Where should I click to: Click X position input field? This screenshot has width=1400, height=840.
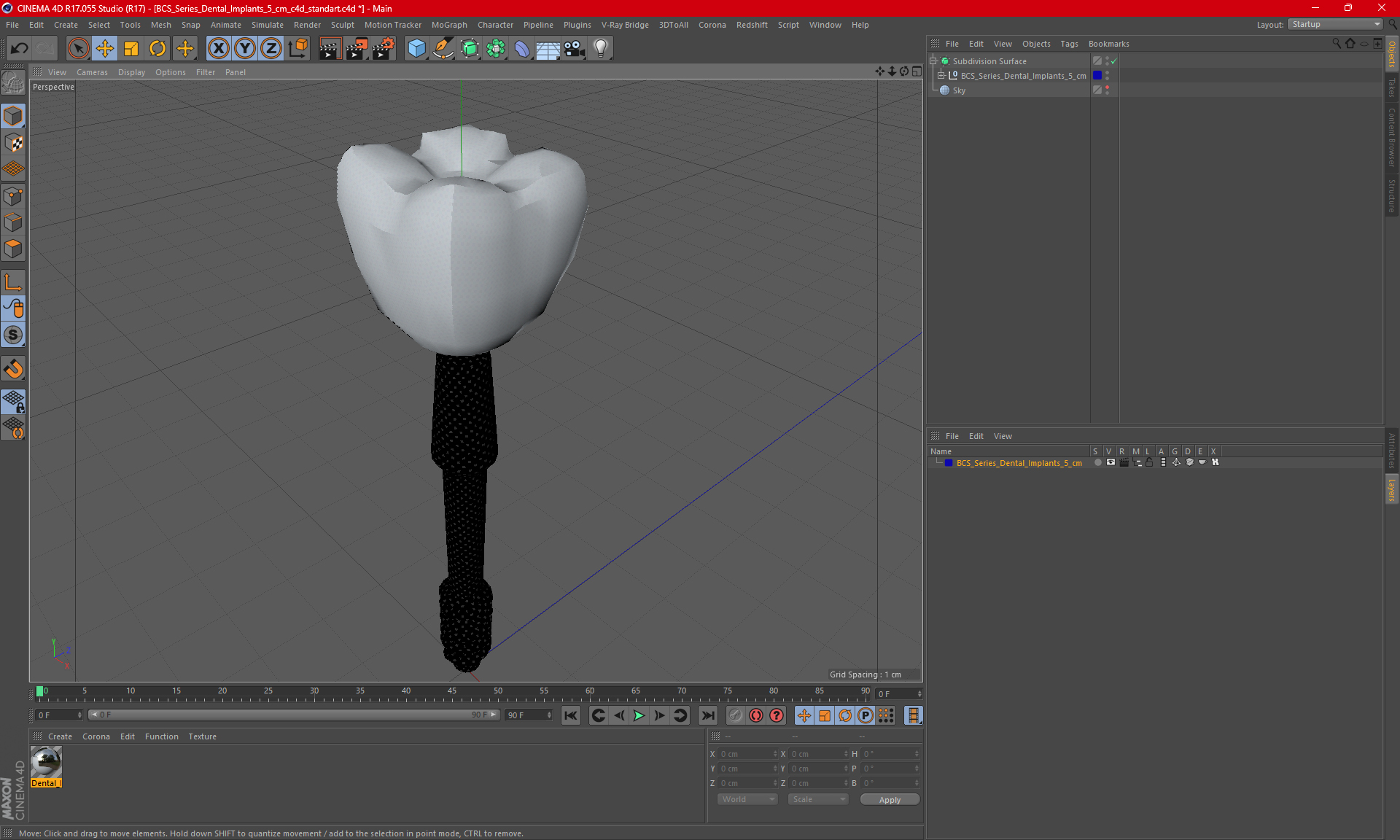click(748, 754)
